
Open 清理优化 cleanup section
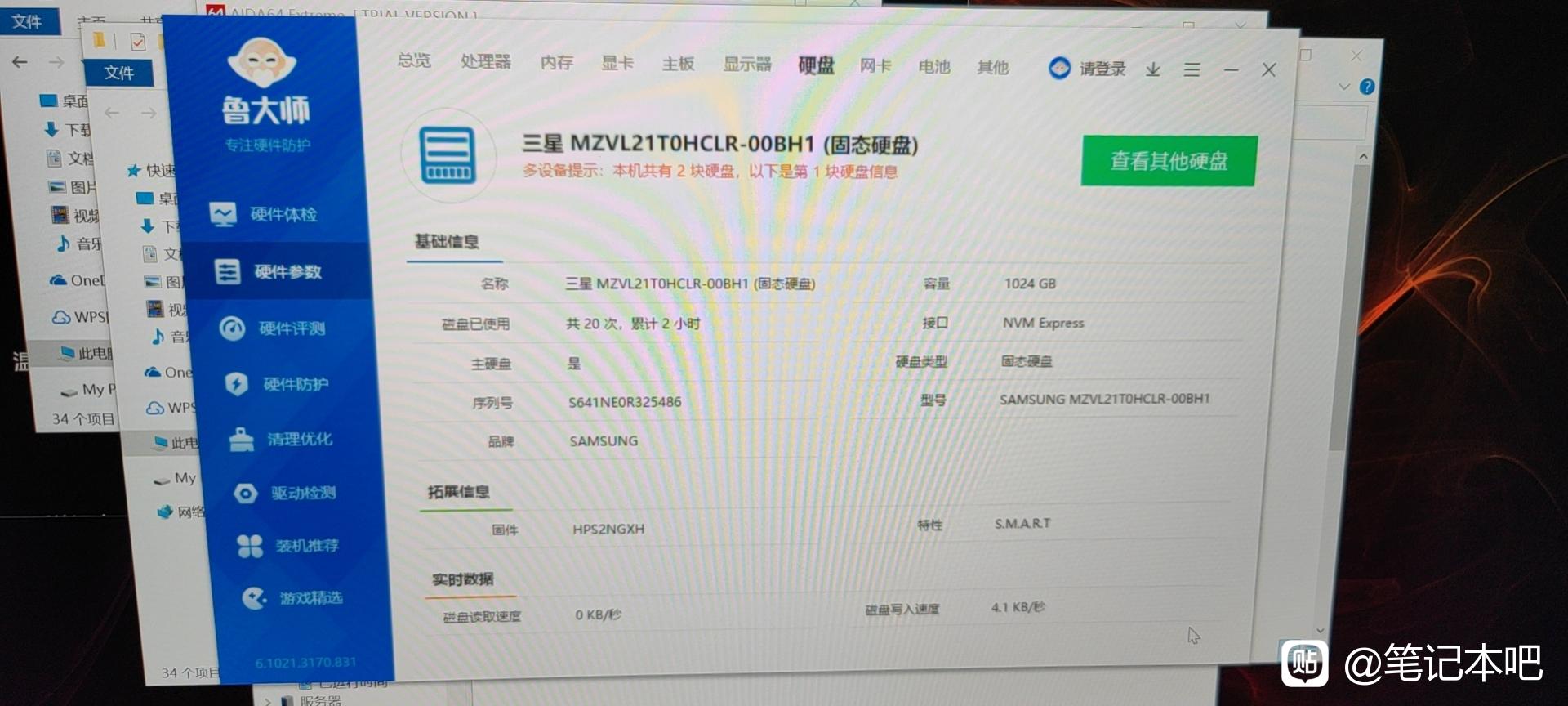(x=281, y=440)
